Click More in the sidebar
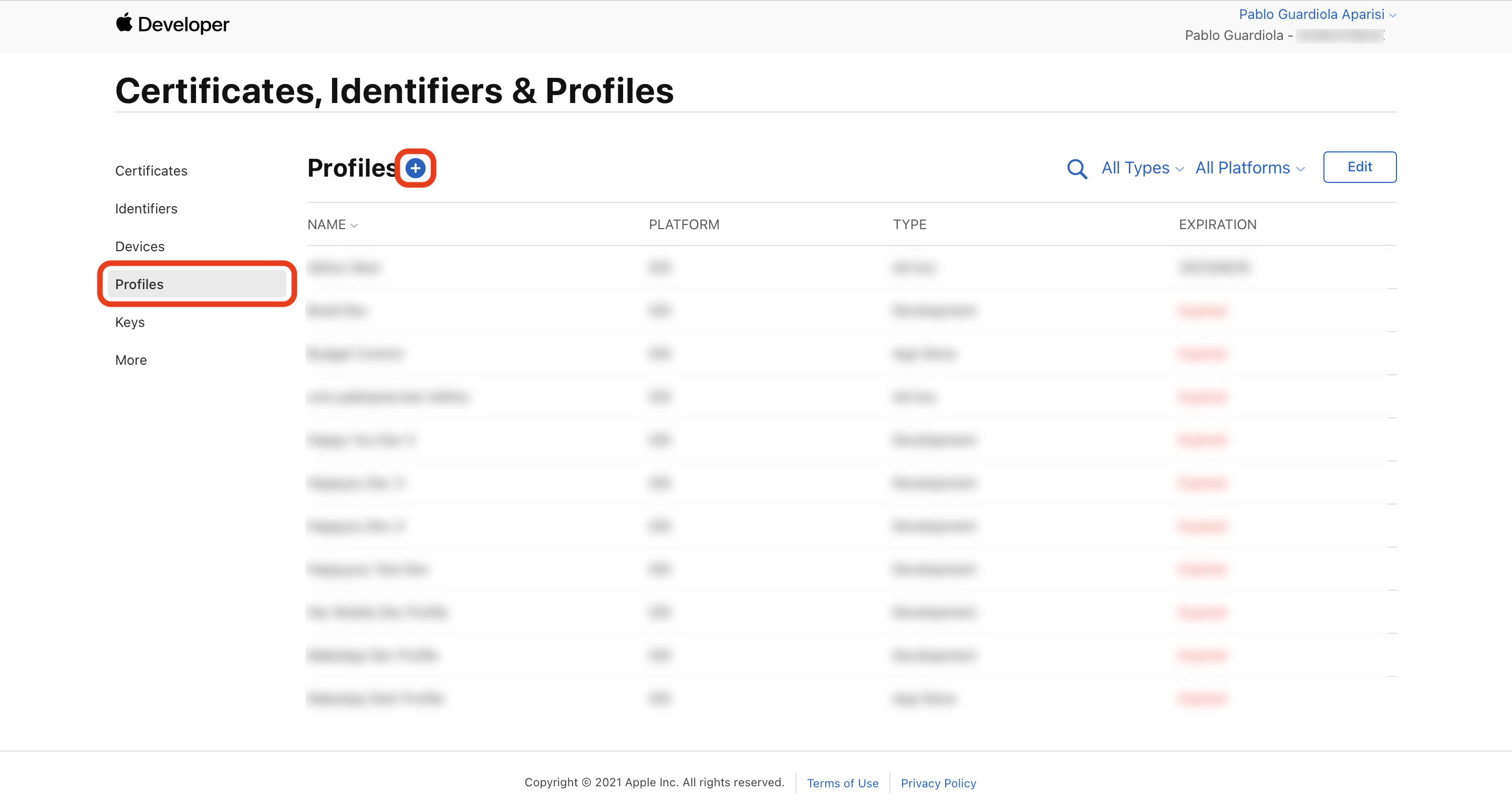Image resolution: width=1512 pixels, height=801 pixels. pos(131,360)
